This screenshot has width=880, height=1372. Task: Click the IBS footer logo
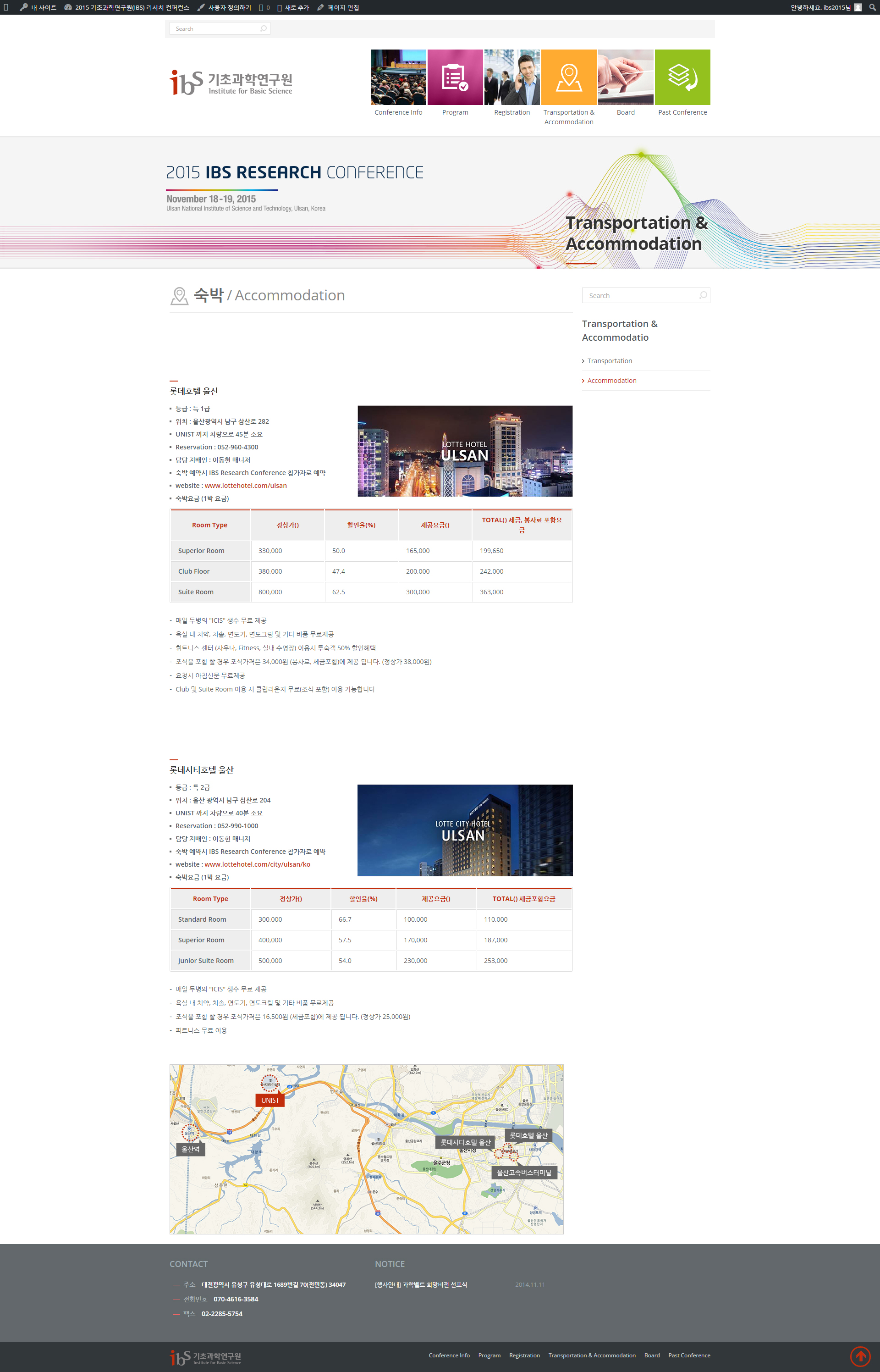pos(205,1357)
